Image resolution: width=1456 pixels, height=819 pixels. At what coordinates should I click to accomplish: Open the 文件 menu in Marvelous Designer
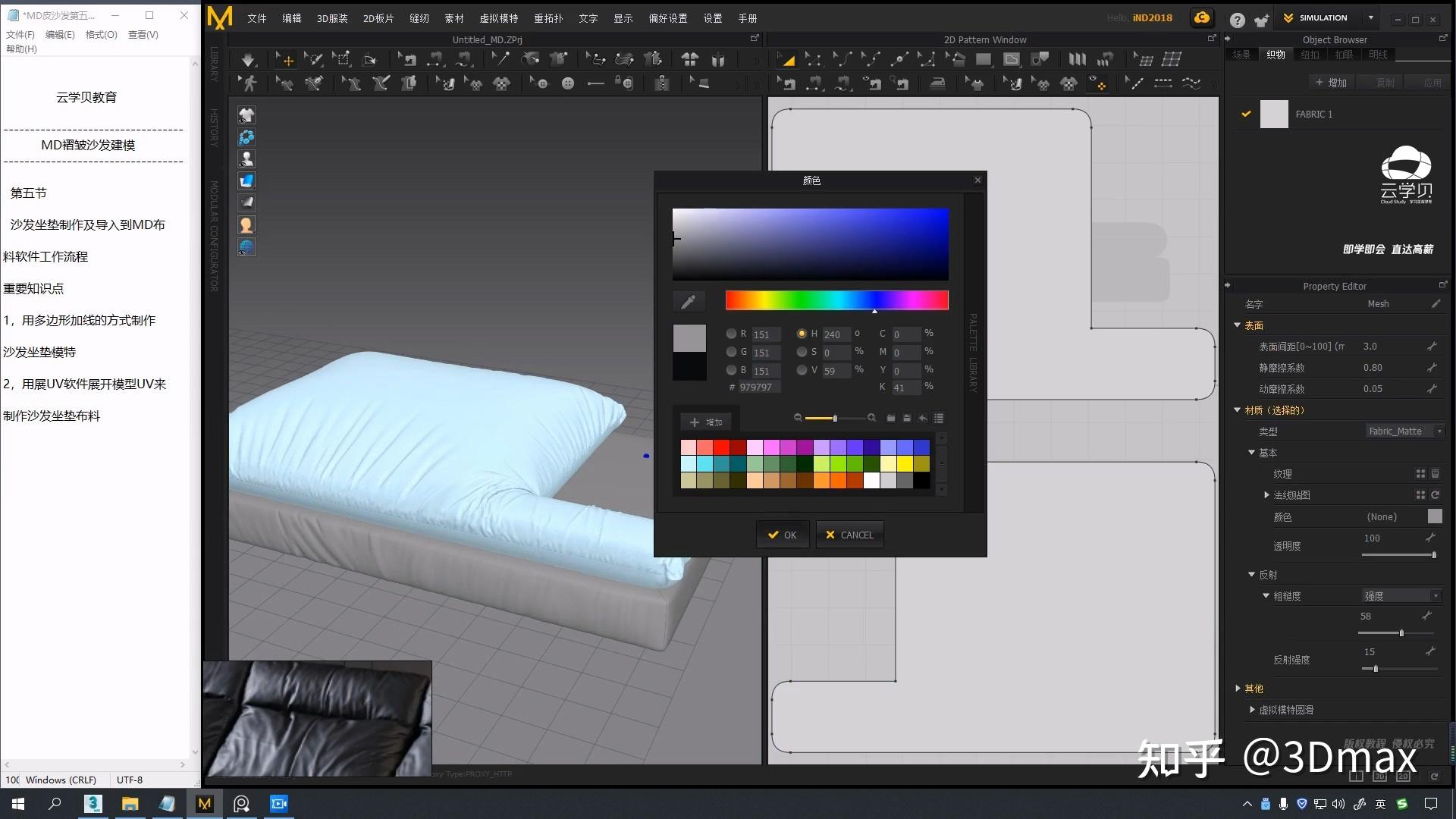257,18
